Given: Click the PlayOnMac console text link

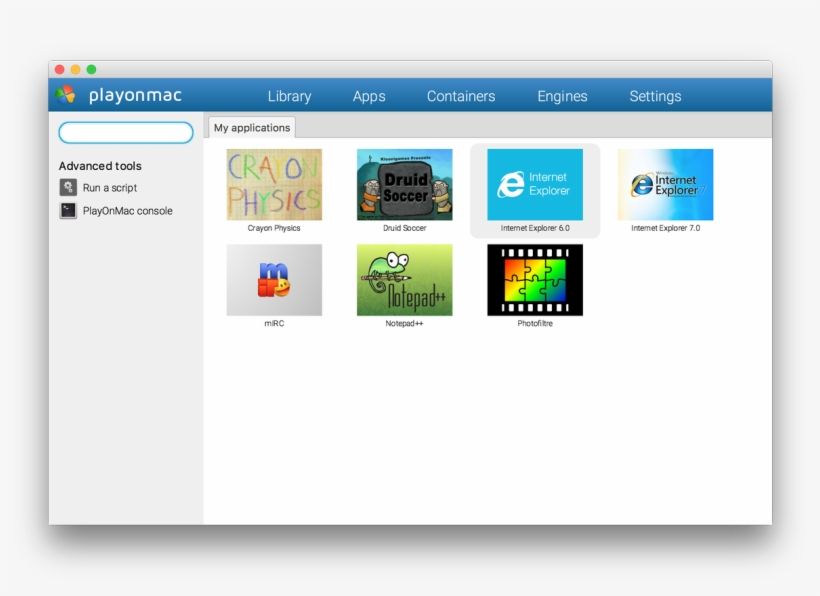Looking at the screenshot, I should [128, 211].
